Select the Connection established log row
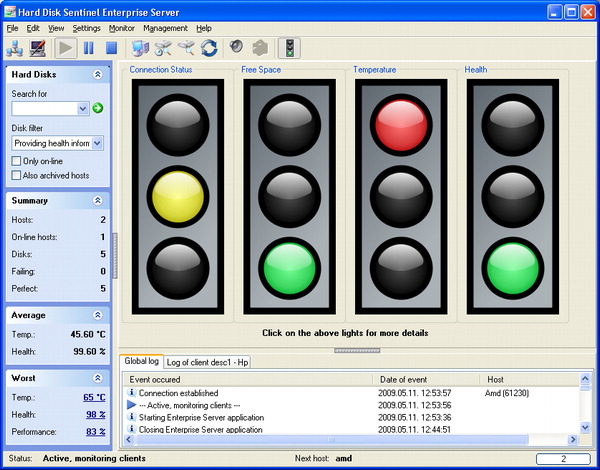The height and width of the screenshot is (470, 600). [x=351, y=393]
